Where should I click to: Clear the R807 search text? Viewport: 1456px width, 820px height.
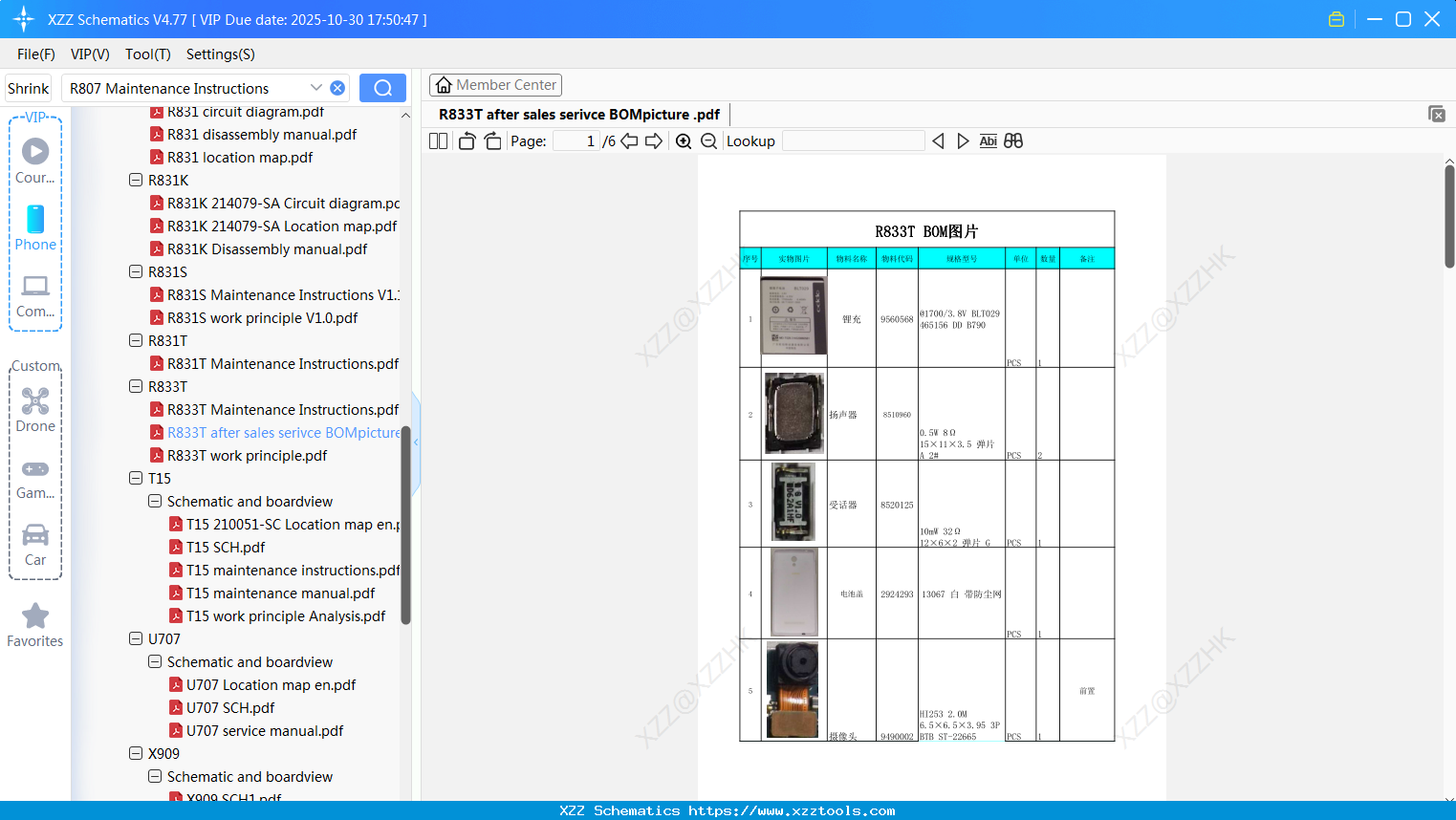click(337, 88)
